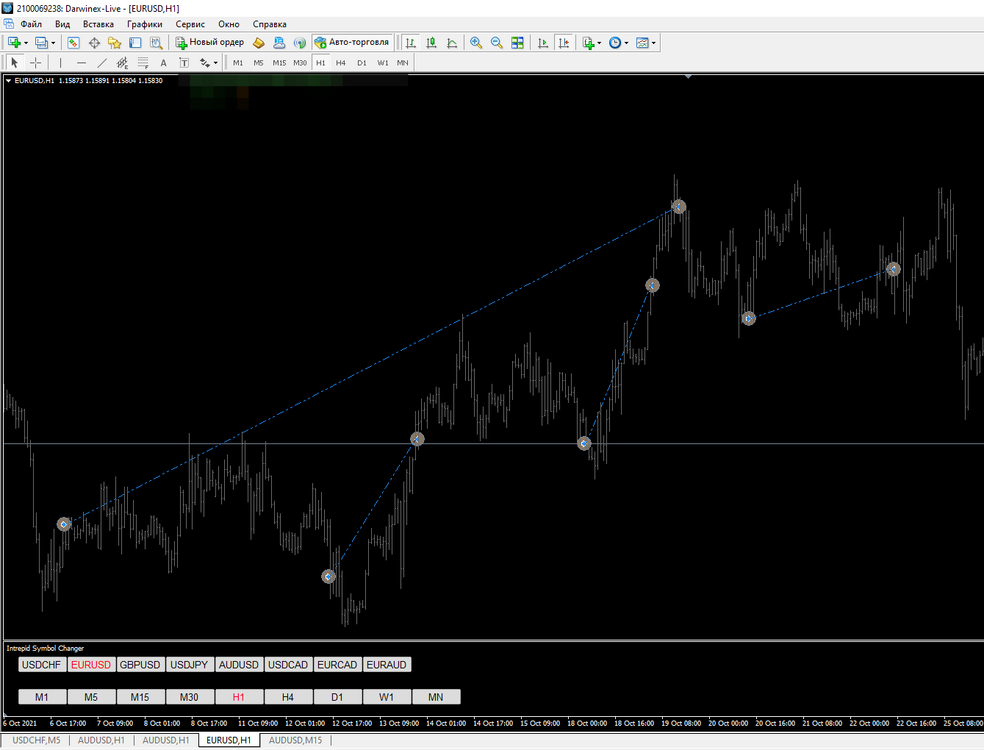The width and height of the screenshot is (984, 750).
Task: Select the Equidistant Channel tool
Action: coord(122,63)
